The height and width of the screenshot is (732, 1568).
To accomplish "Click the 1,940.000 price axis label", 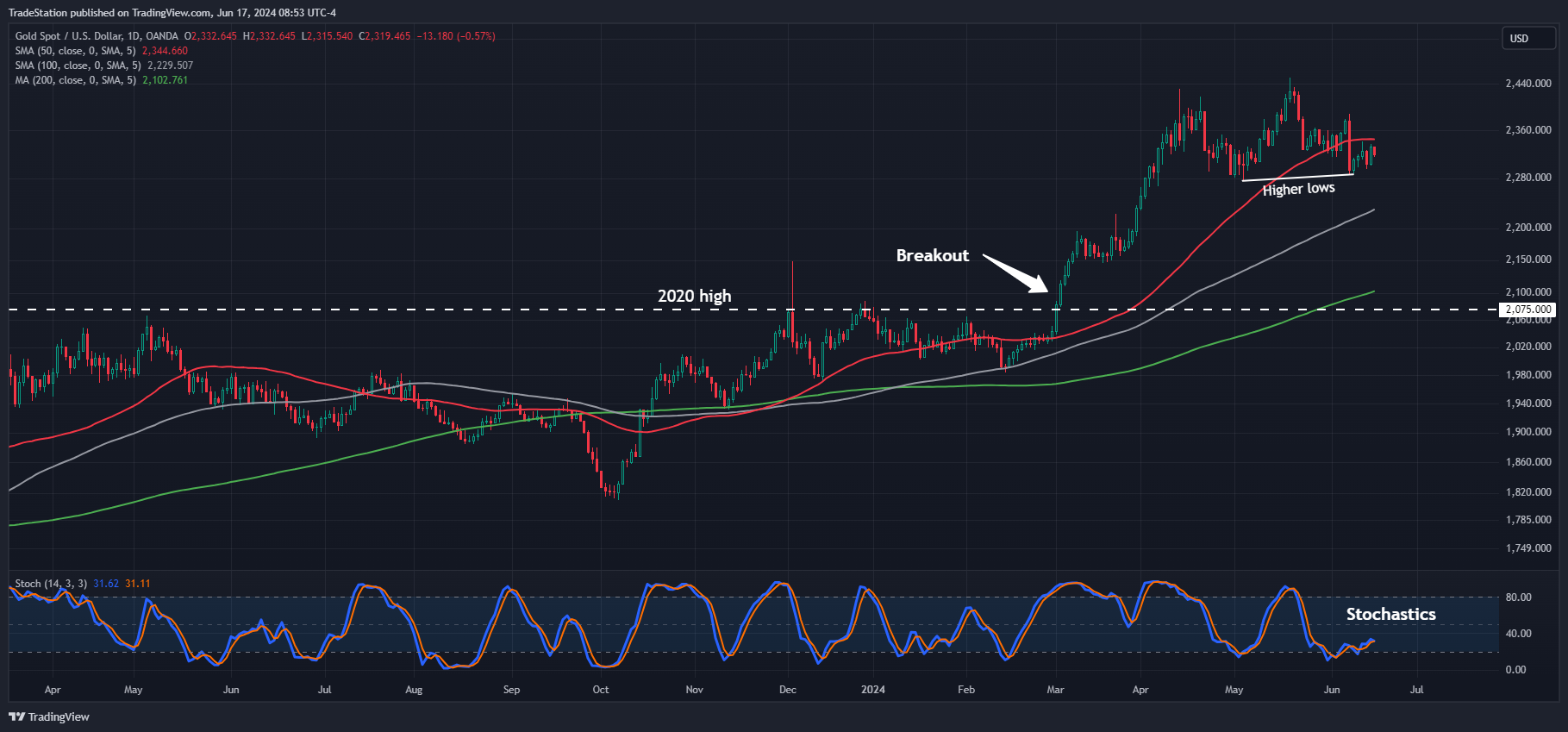I will pos(1528,404).
